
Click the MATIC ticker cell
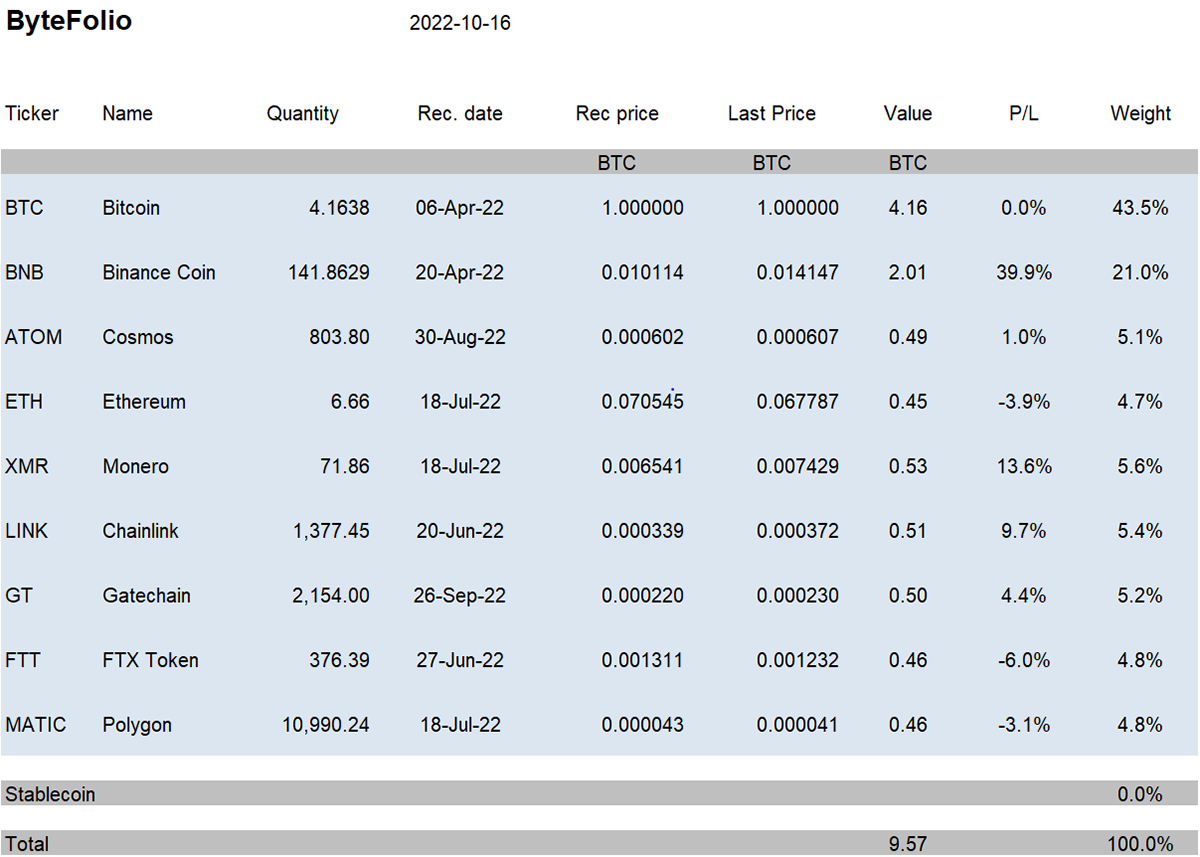35,725
